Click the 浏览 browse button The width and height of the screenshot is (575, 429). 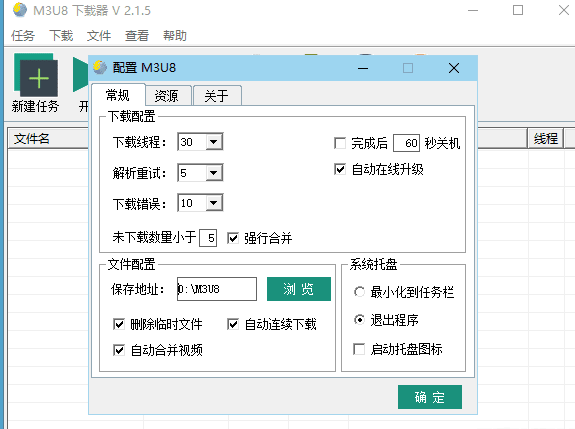click(x=299, y=289)
